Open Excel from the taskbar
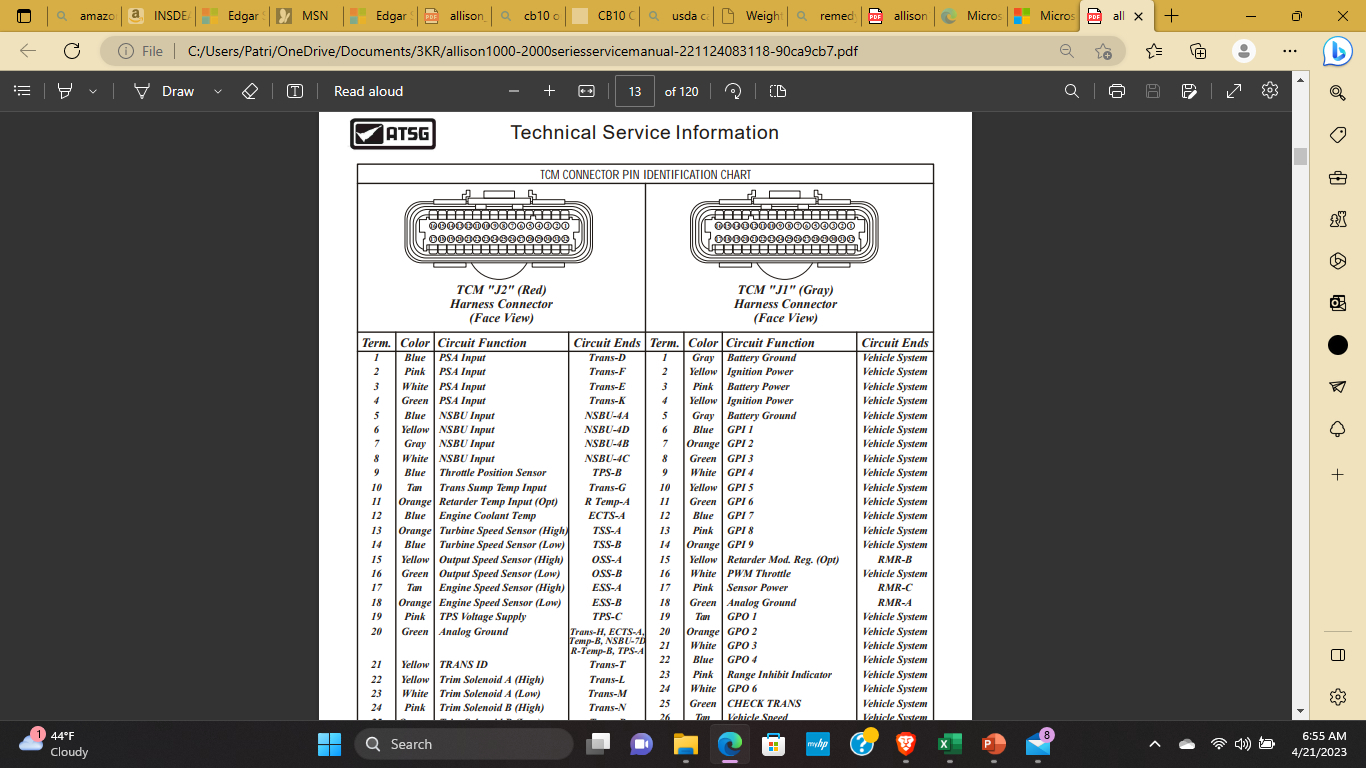Viewport: 1366px width, 768px height. (x=948, y=744)
